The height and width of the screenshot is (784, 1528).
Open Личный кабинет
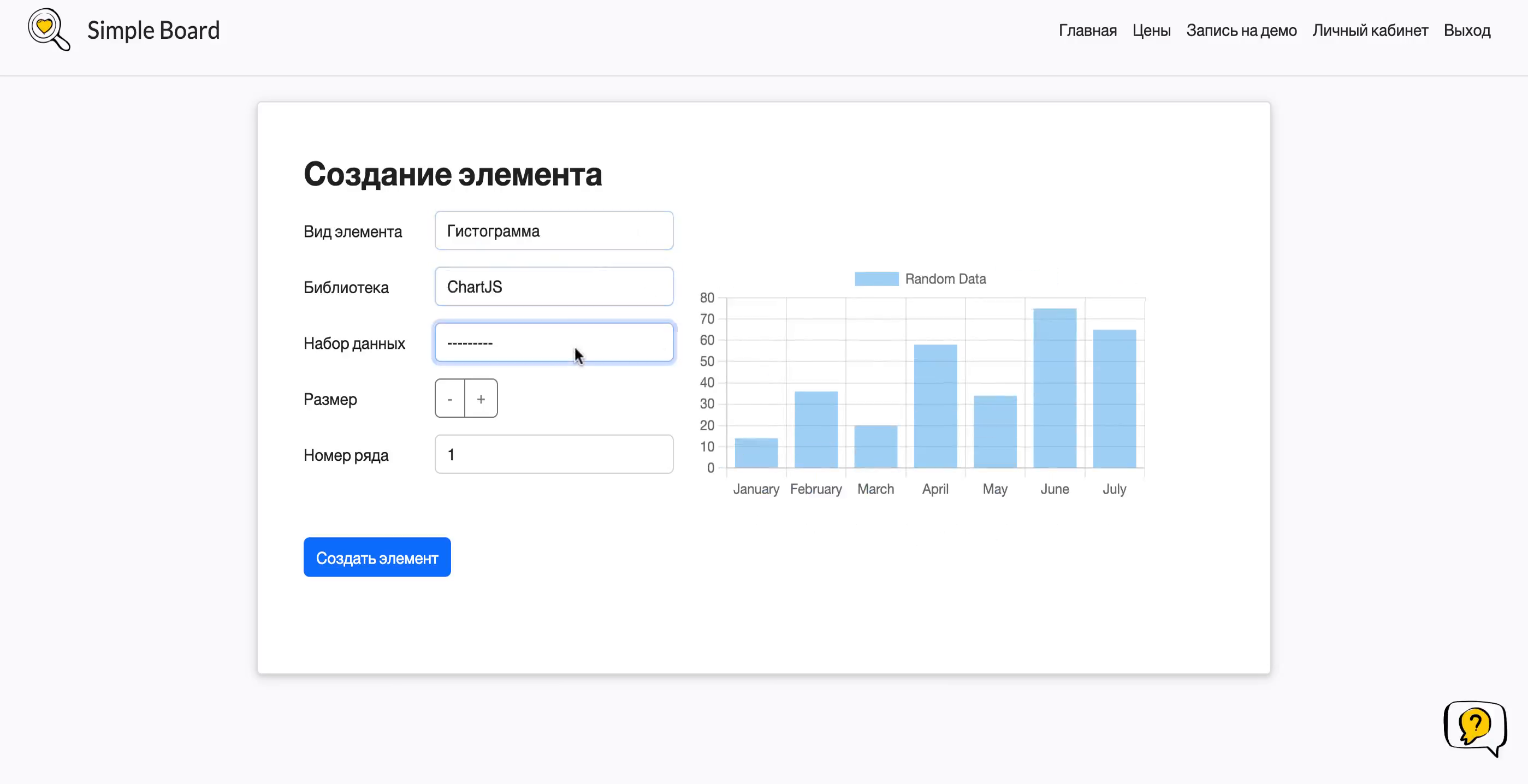click(1370, 30)
